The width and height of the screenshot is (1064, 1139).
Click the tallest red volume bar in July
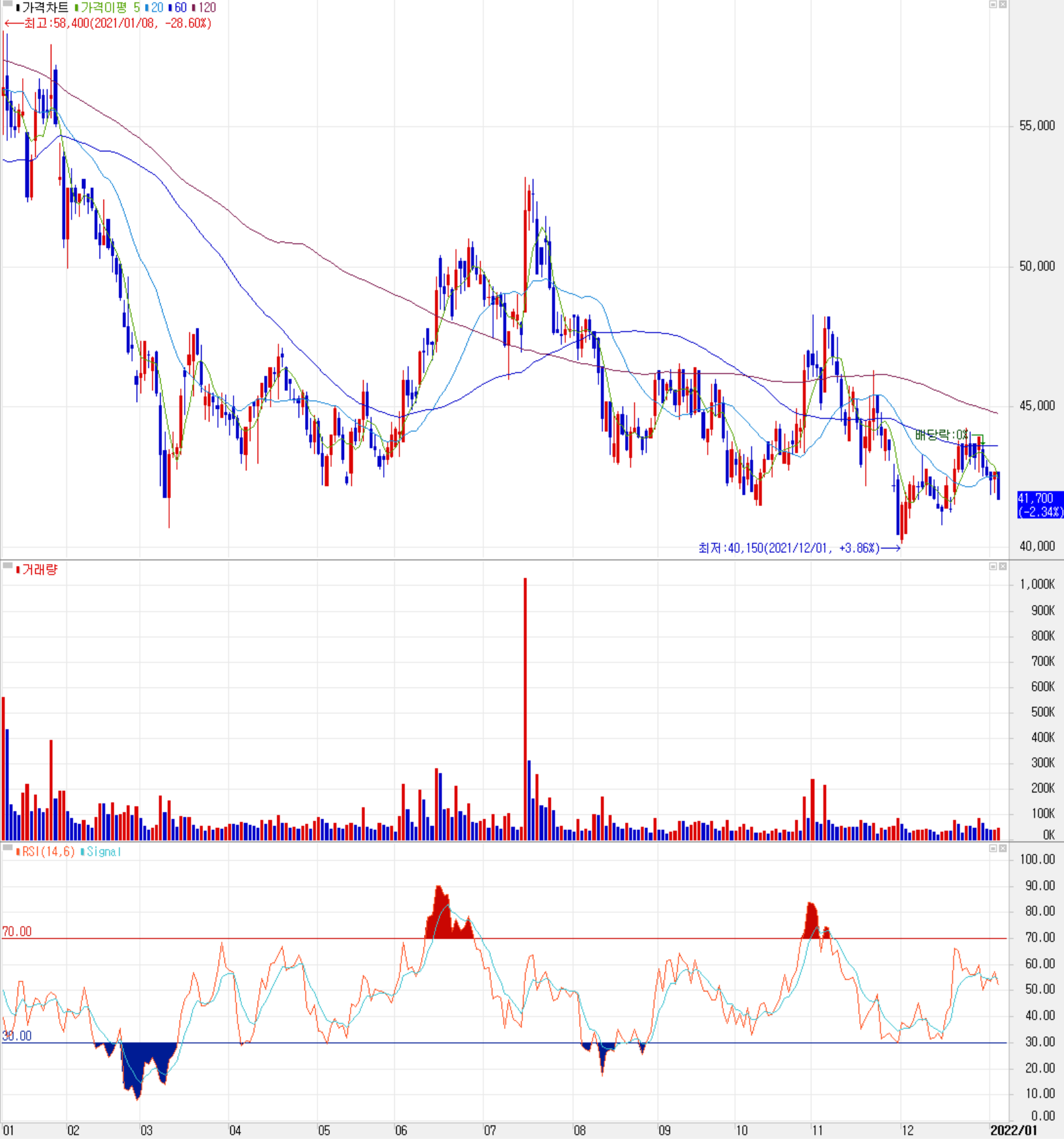[x=525, y=709]
